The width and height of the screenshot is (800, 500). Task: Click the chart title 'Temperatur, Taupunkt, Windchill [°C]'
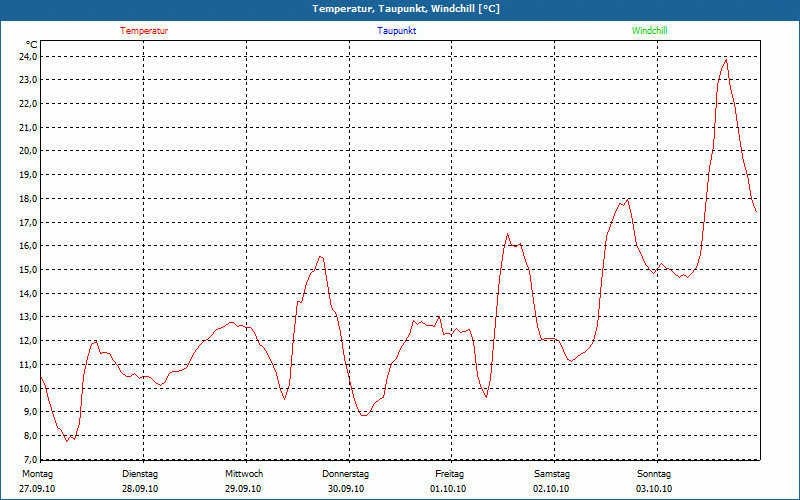(x=406, y=9)
